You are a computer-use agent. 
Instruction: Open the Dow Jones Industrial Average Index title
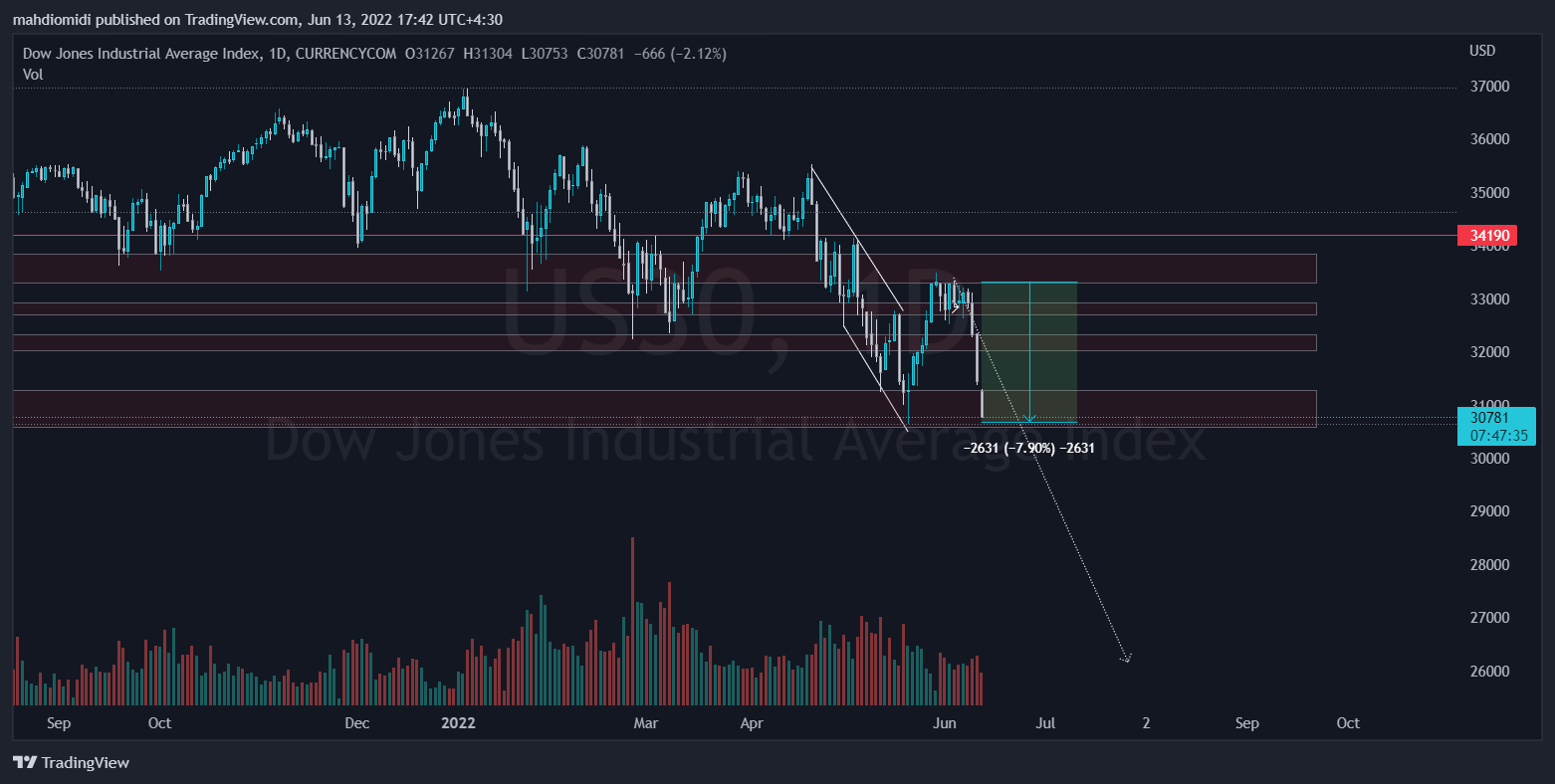141,54
